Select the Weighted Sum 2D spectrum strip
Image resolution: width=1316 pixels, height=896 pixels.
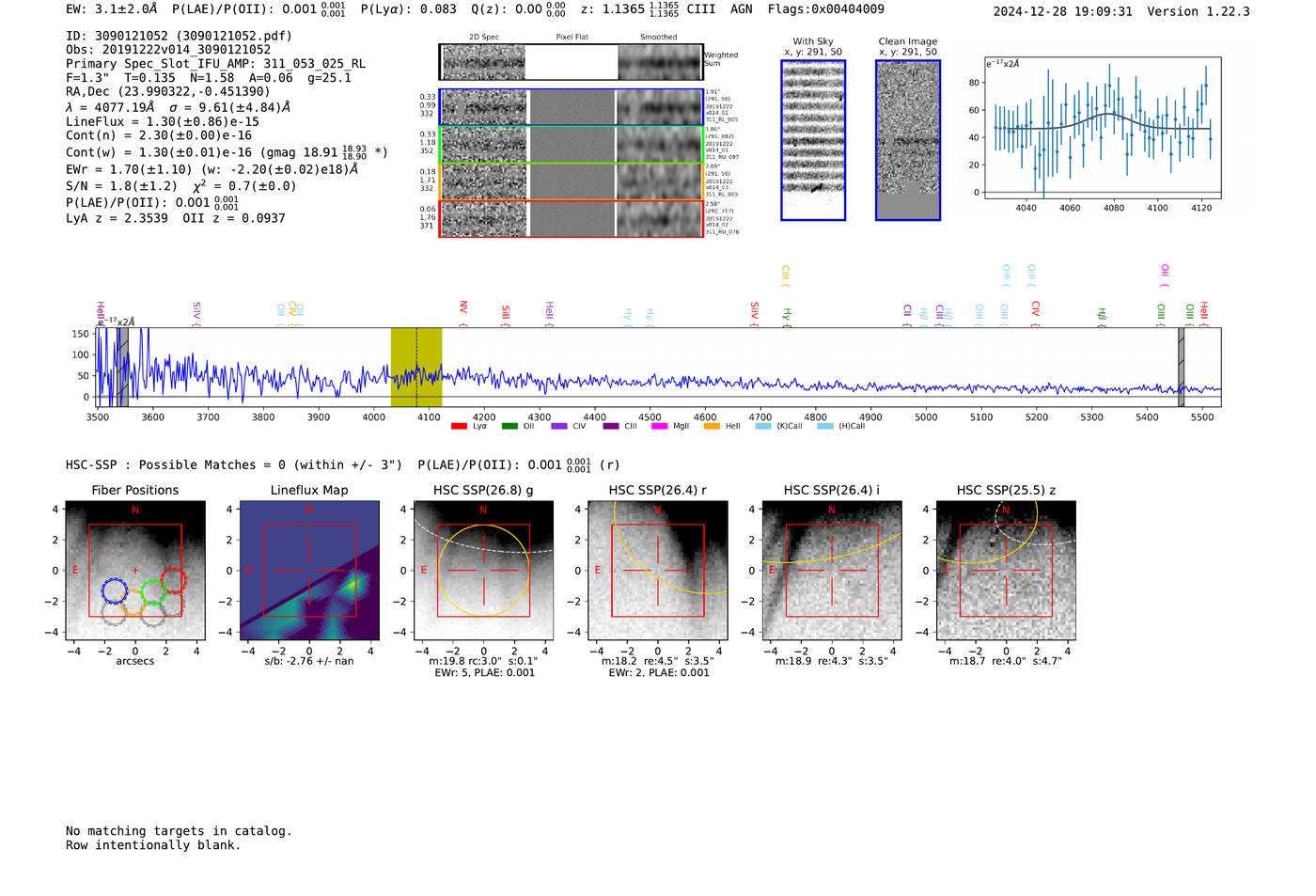571,62
